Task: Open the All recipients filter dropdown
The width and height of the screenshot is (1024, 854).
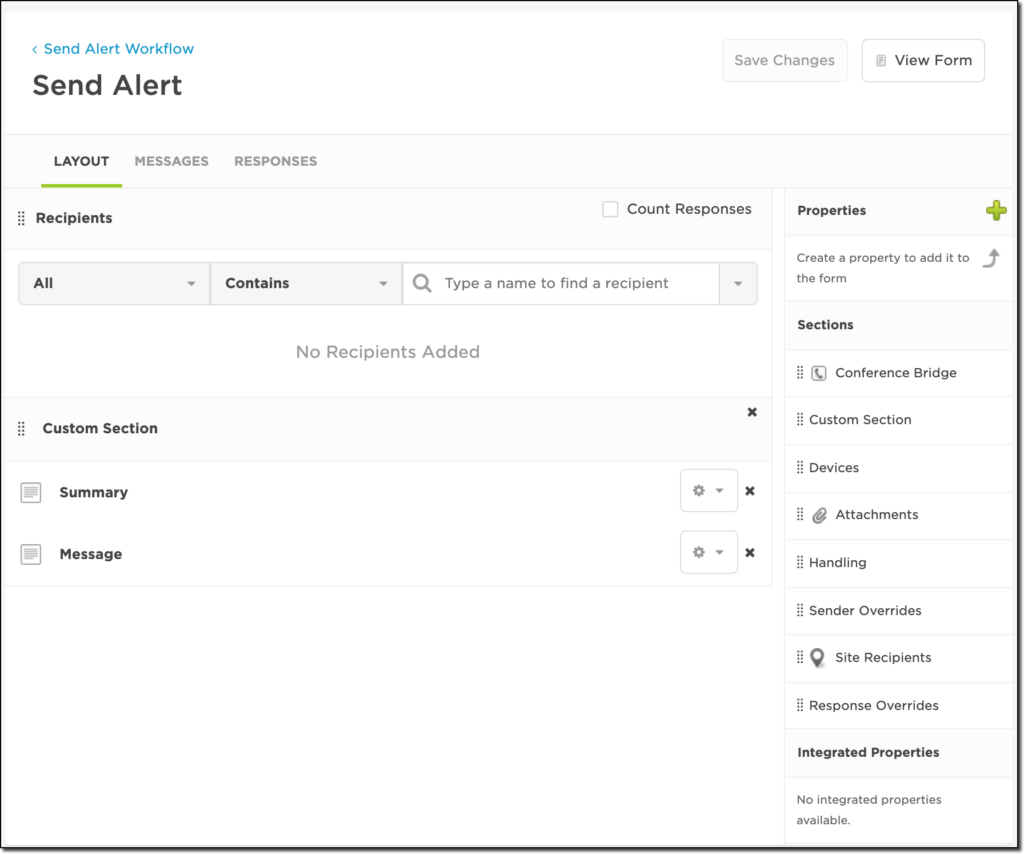Action: pos(113,283)
